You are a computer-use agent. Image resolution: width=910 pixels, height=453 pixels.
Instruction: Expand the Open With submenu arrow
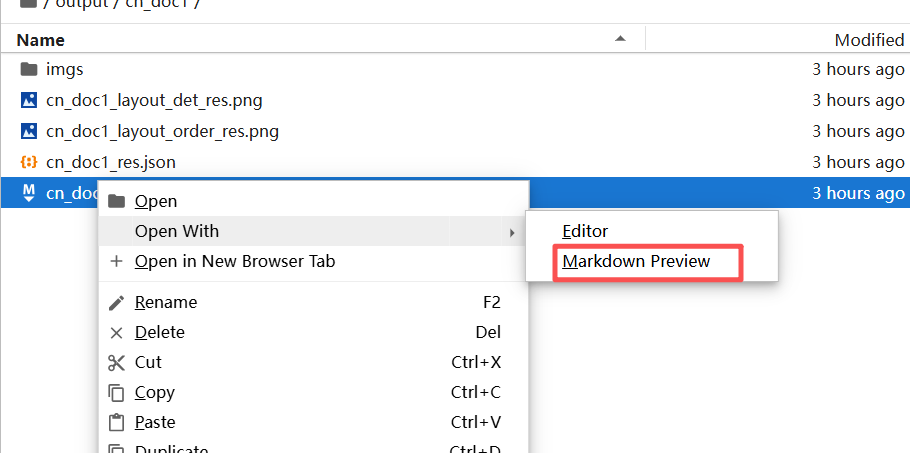(x=512, y=232)
